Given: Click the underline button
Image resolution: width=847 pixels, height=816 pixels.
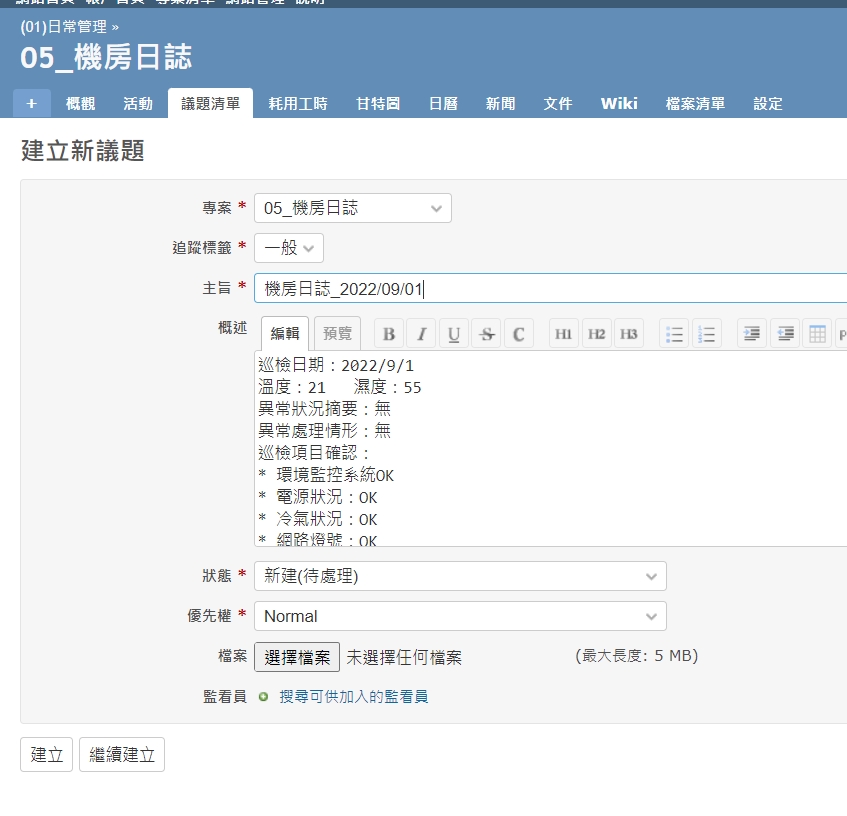Looking at the screenshot, I should tap(453, 334).
